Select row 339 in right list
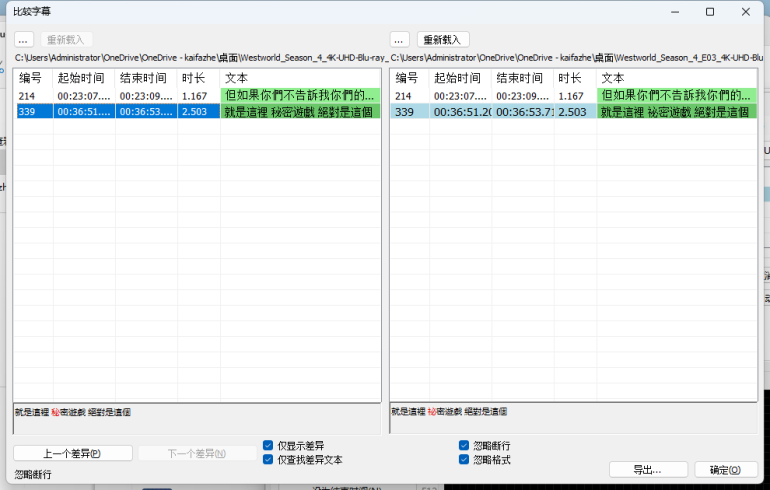 point(574,111)
